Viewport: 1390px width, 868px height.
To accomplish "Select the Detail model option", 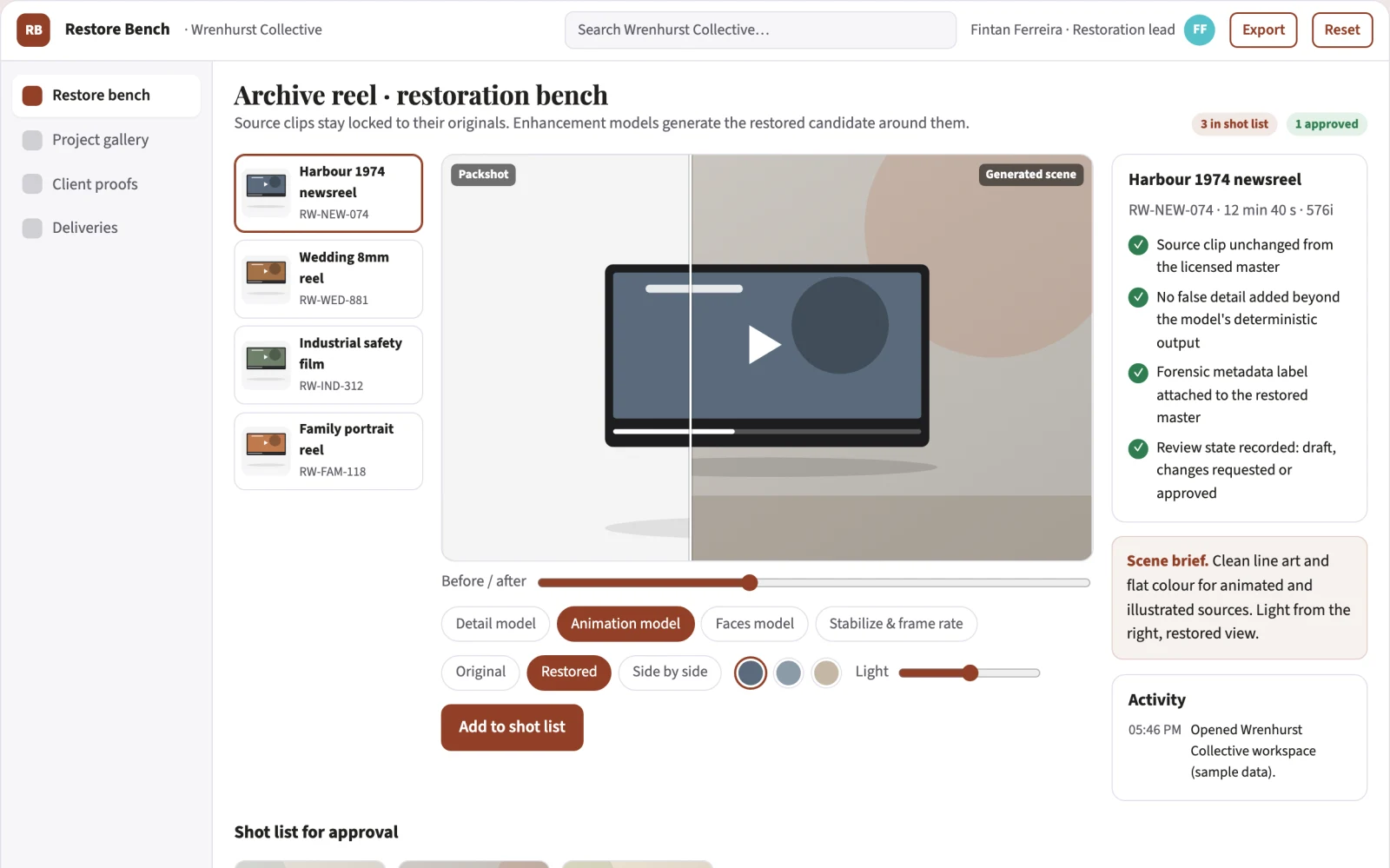I will tap(495, 624).
